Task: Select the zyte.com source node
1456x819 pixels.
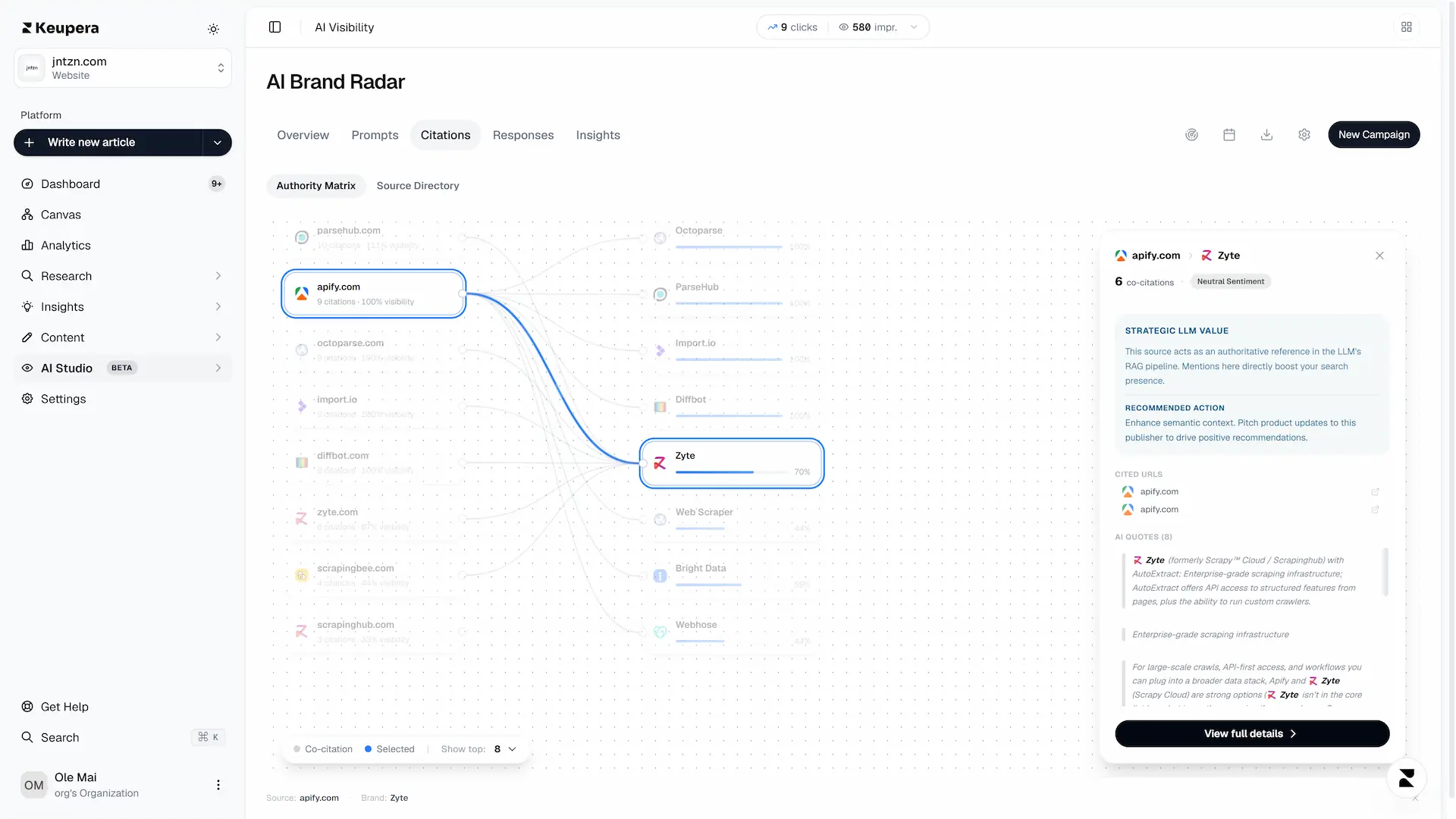Action: [373, 519]
